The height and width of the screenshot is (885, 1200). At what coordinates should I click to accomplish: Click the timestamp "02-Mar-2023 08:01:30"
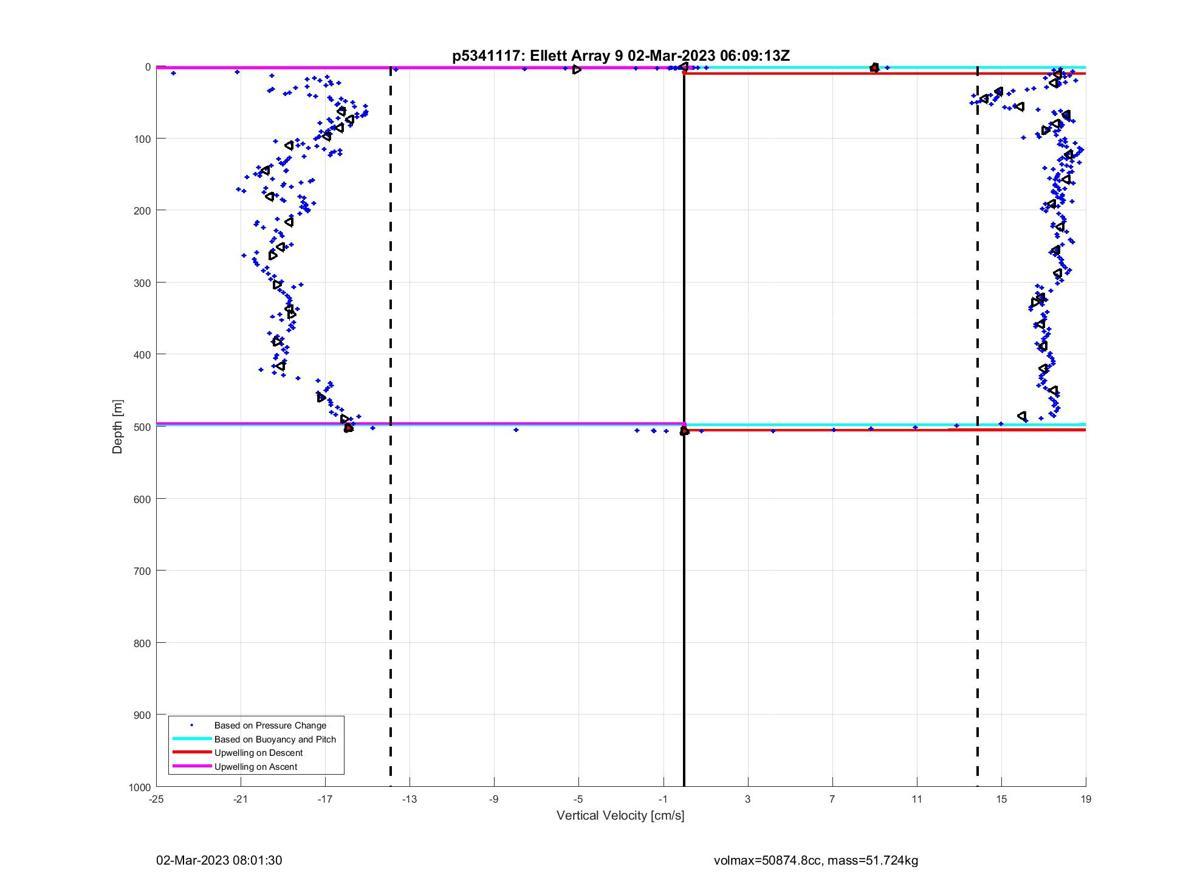[x=219, y=860]
